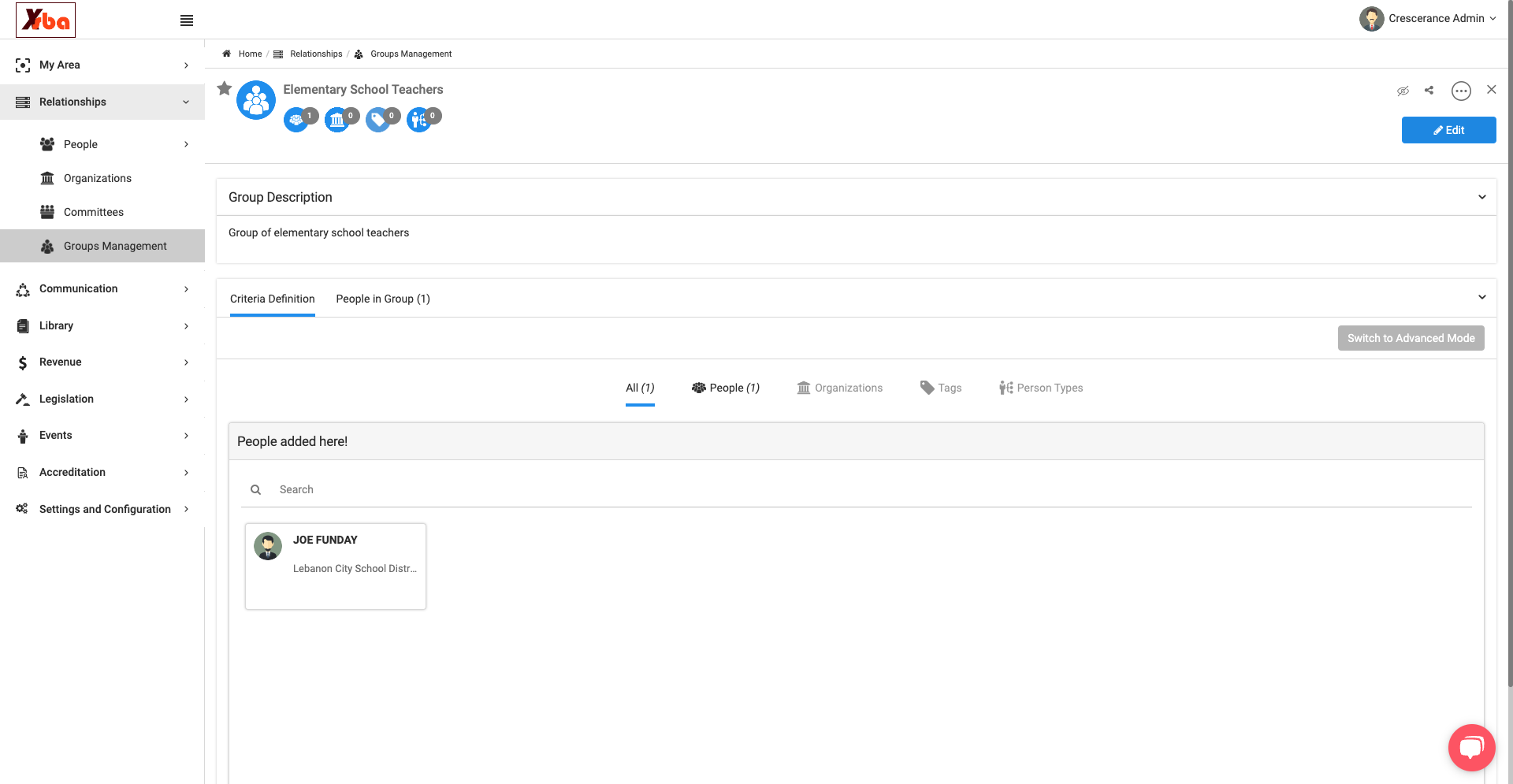Open Groups Management in sidebar
This screenshot has height=784, width=1513.
click(x=102, y=246)
